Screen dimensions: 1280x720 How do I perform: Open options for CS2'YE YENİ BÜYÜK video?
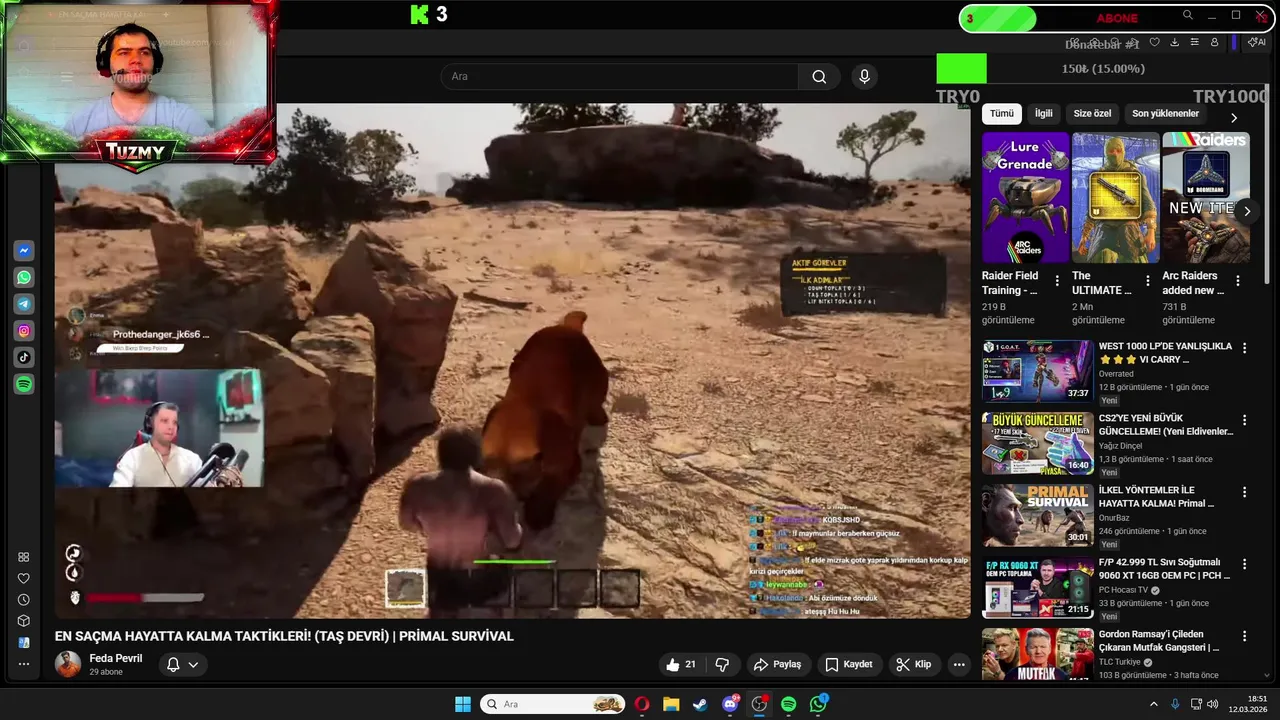click(x=1245, y=420)
